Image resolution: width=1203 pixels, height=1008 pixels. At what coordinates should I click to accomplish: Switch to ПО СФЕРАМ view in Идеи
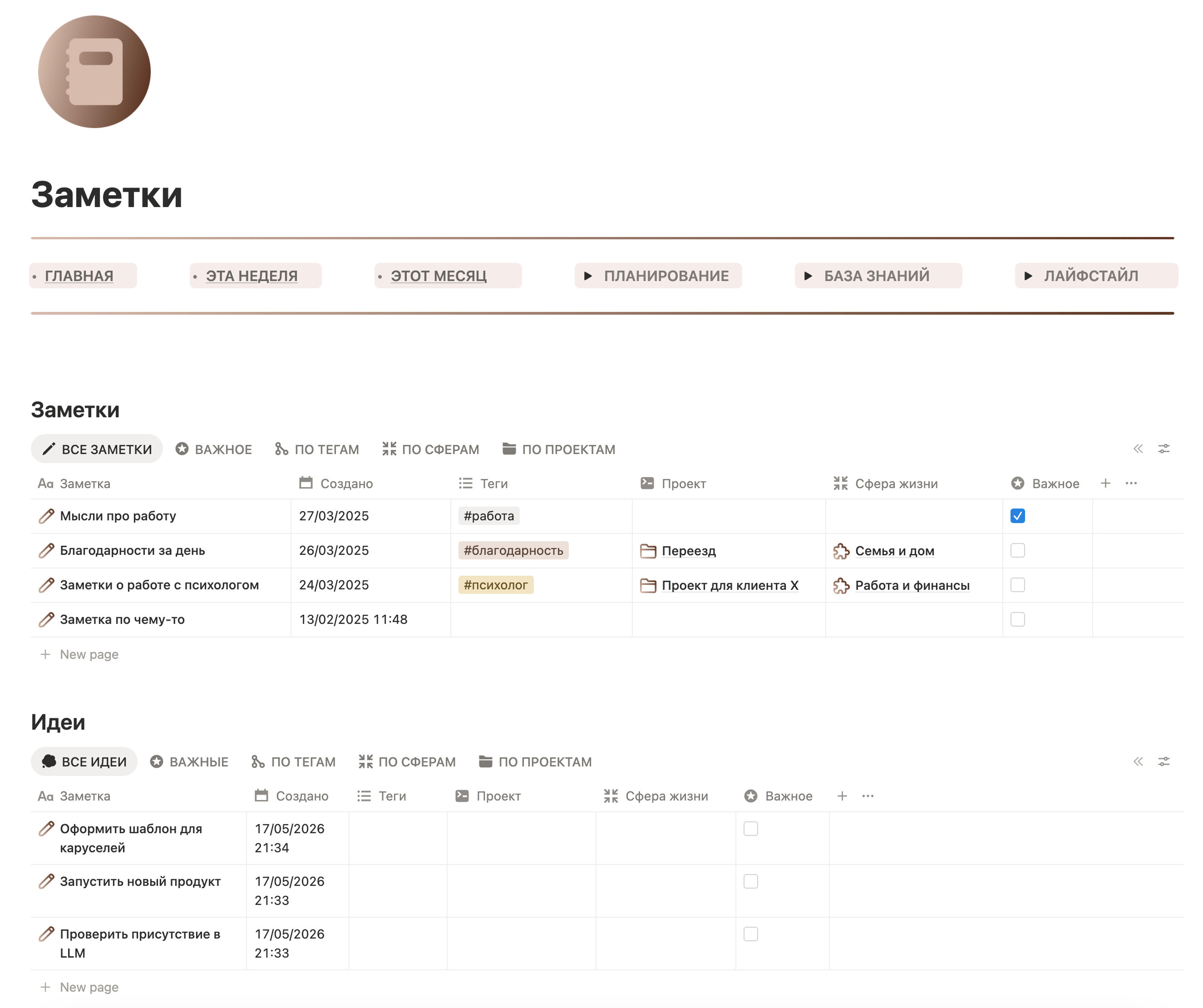pos(407,761)
